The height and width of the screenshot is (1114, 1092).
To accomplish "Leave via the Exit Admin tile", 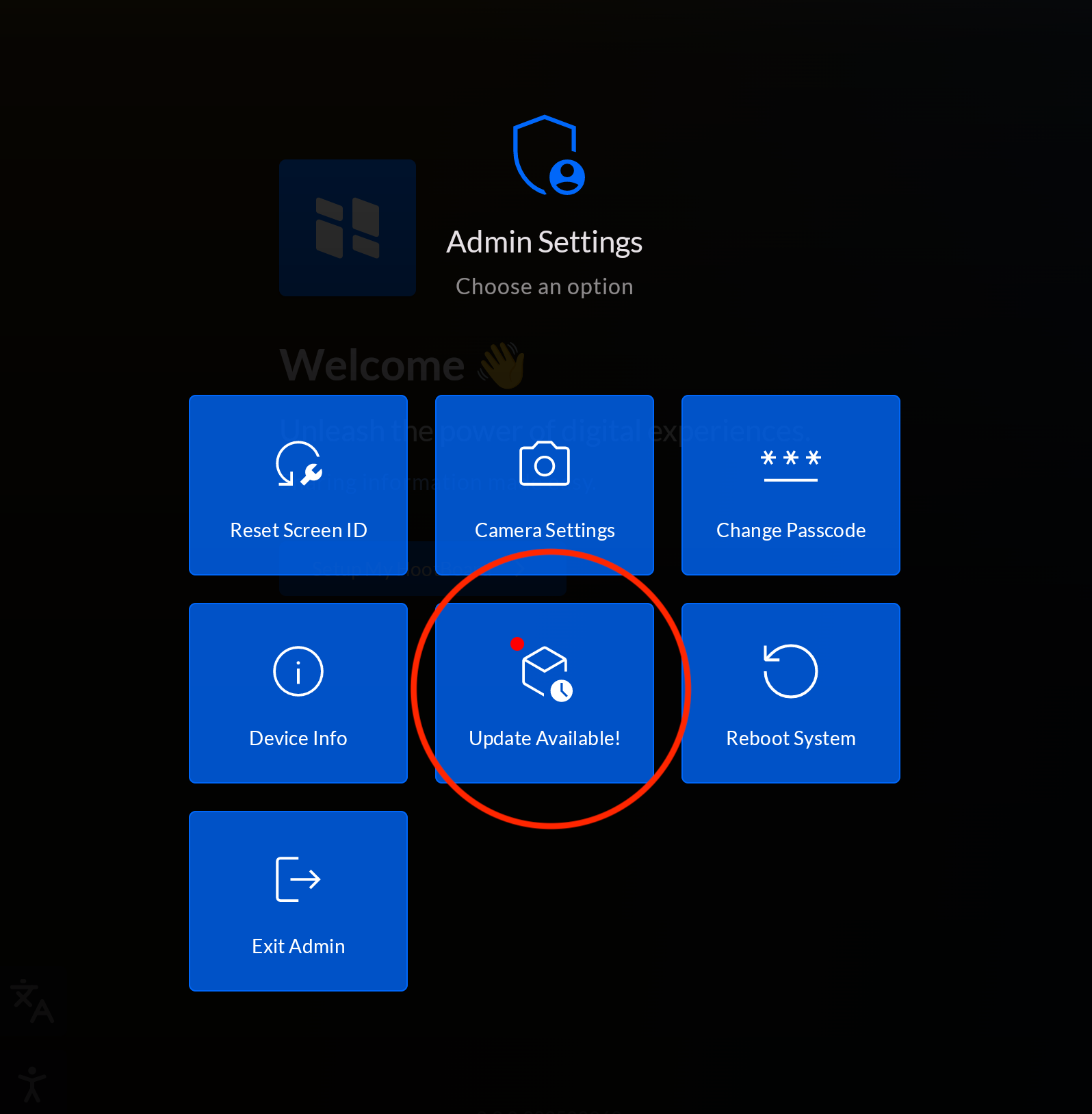I will pyautogui.click(x=298, y=901).
